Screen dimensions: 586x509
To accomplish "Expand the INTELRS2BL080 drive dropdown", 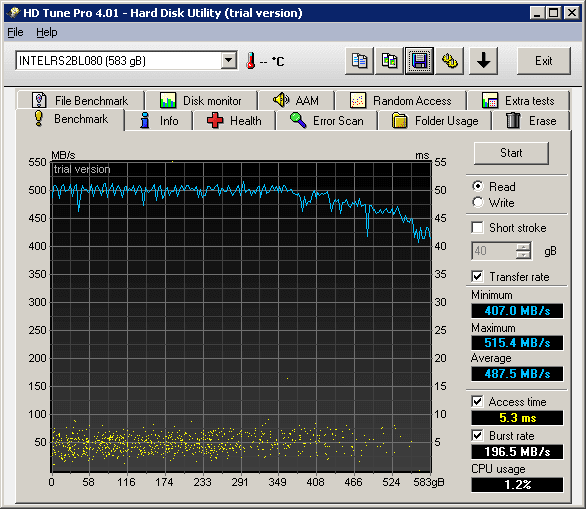I will click(x=228, y=60).
